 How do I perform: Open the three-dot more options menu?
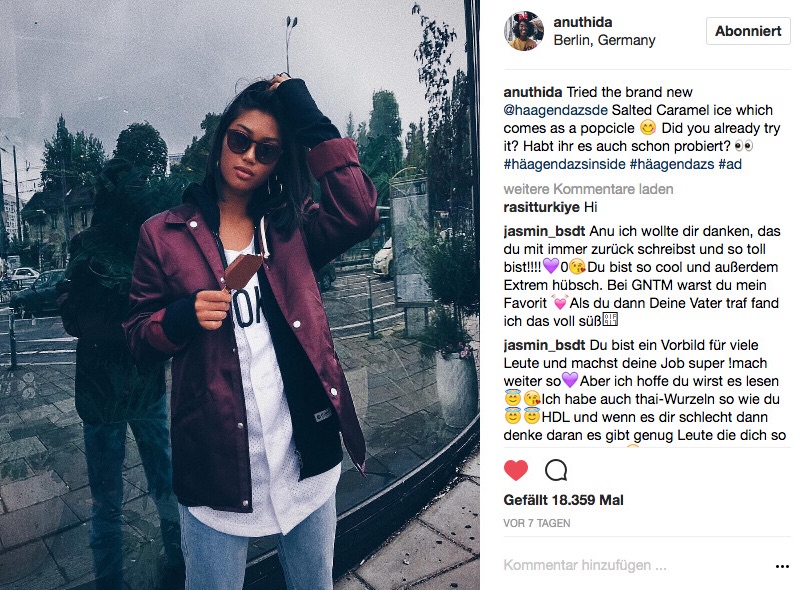(782, 566)
